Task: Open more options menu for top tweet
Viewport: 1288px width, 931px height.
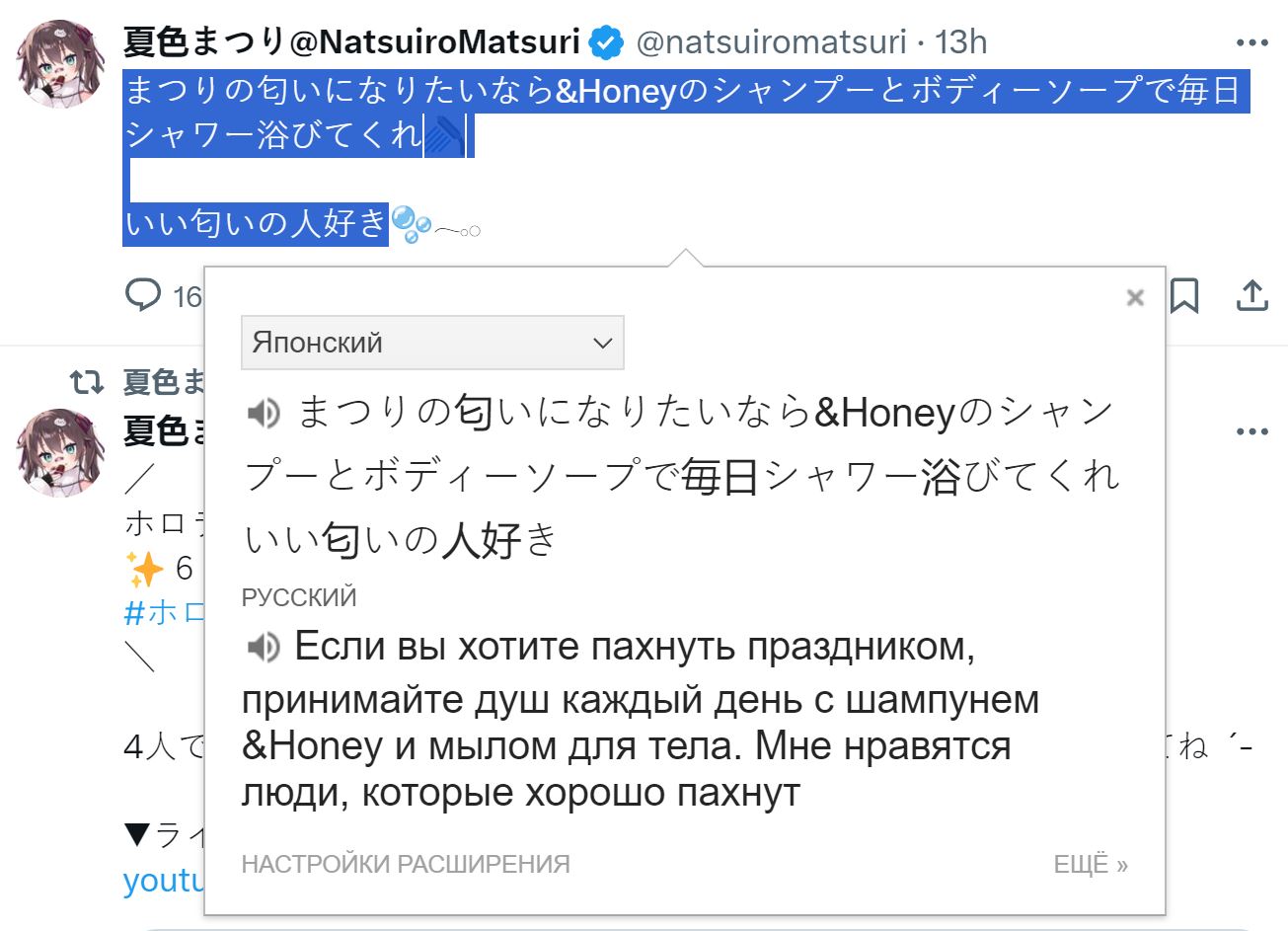Action: click(1251, 42)
